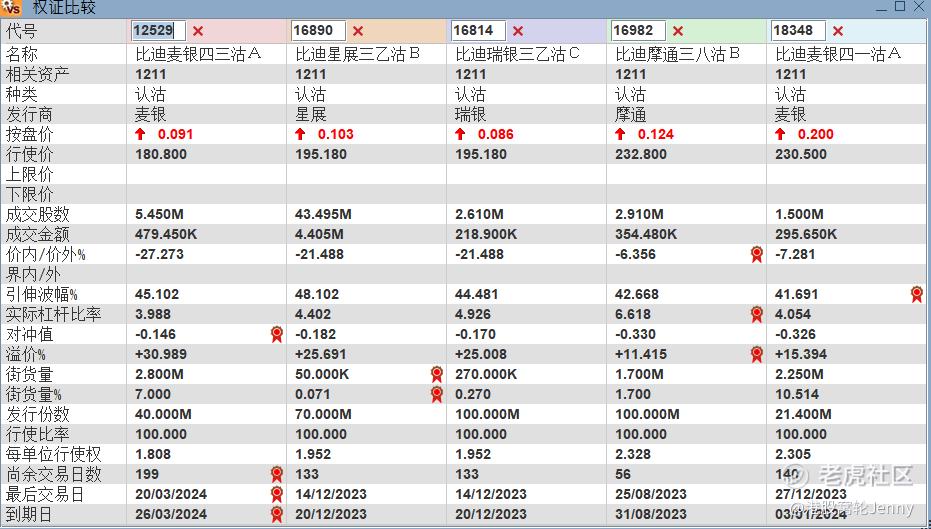931x529 pixels.
Task: Click the 行使价 row label
Action: coord(30,154)
